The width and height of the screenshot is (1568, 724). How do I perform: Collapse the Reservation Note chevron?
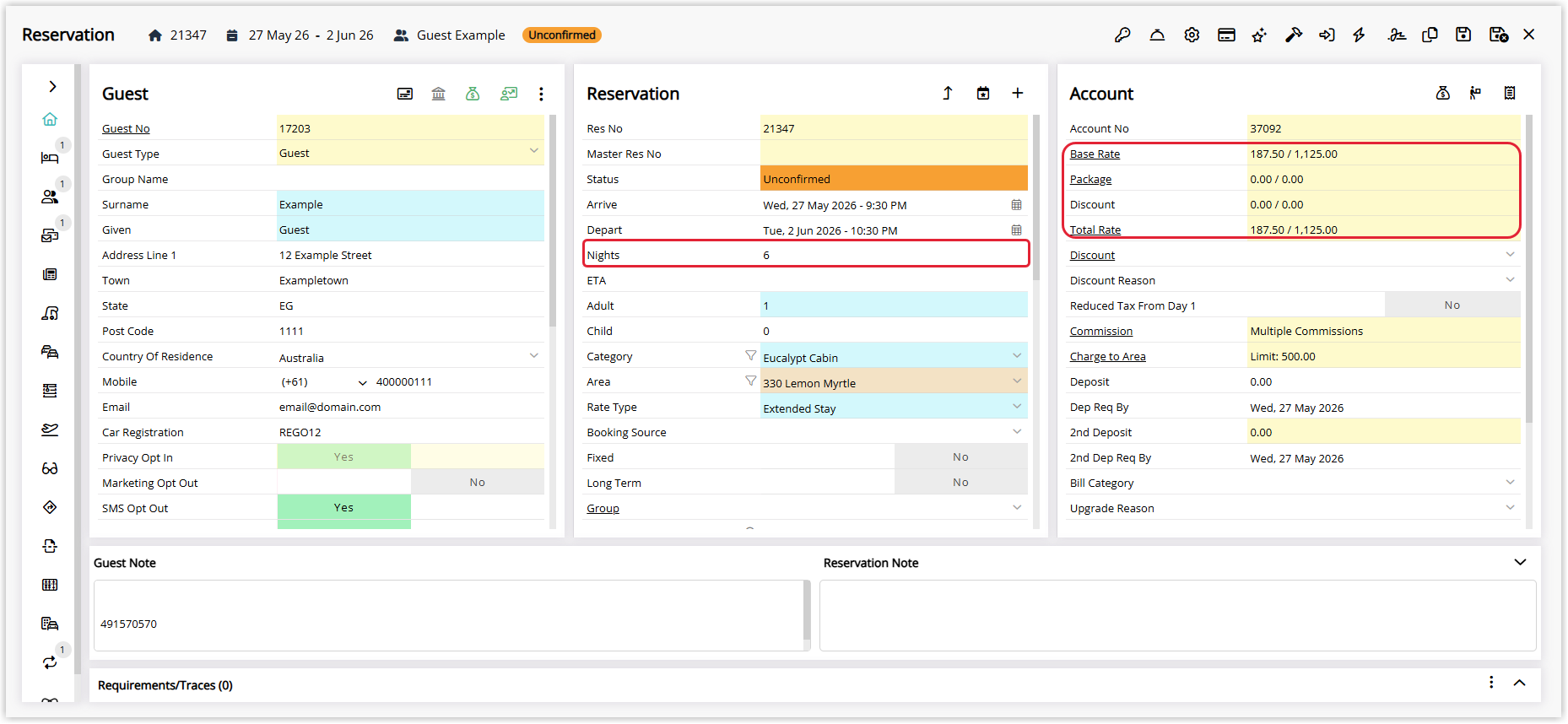(1520, 562)
